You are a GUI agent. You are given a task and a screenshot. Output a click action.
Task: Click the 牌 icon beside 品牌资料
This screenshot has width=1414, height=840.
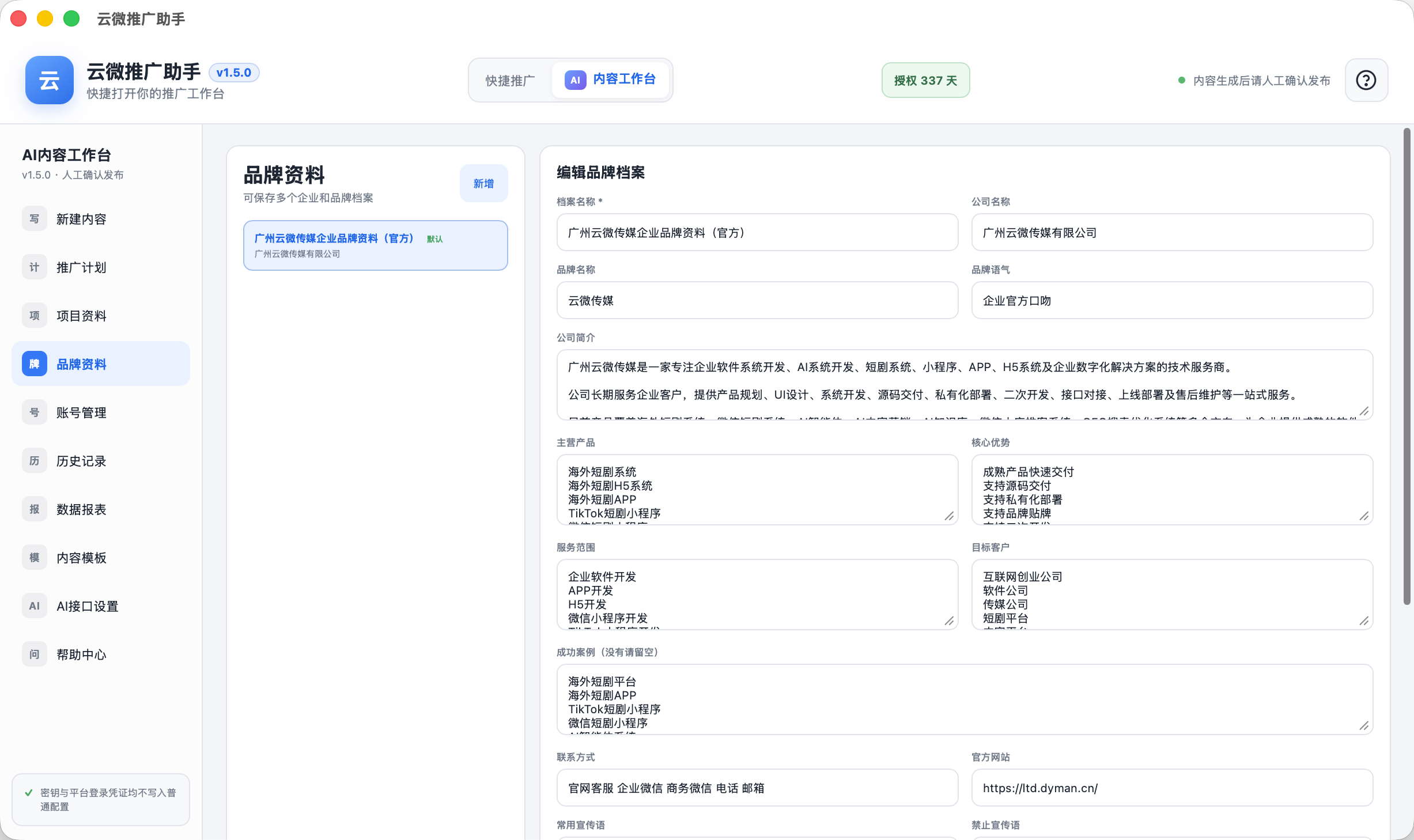click(x=35, y=364)
